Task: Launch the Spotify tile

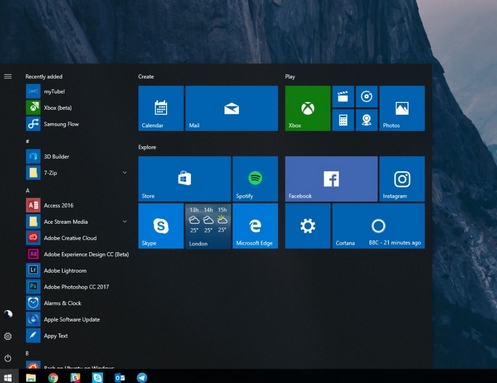Action: [255, 179]
